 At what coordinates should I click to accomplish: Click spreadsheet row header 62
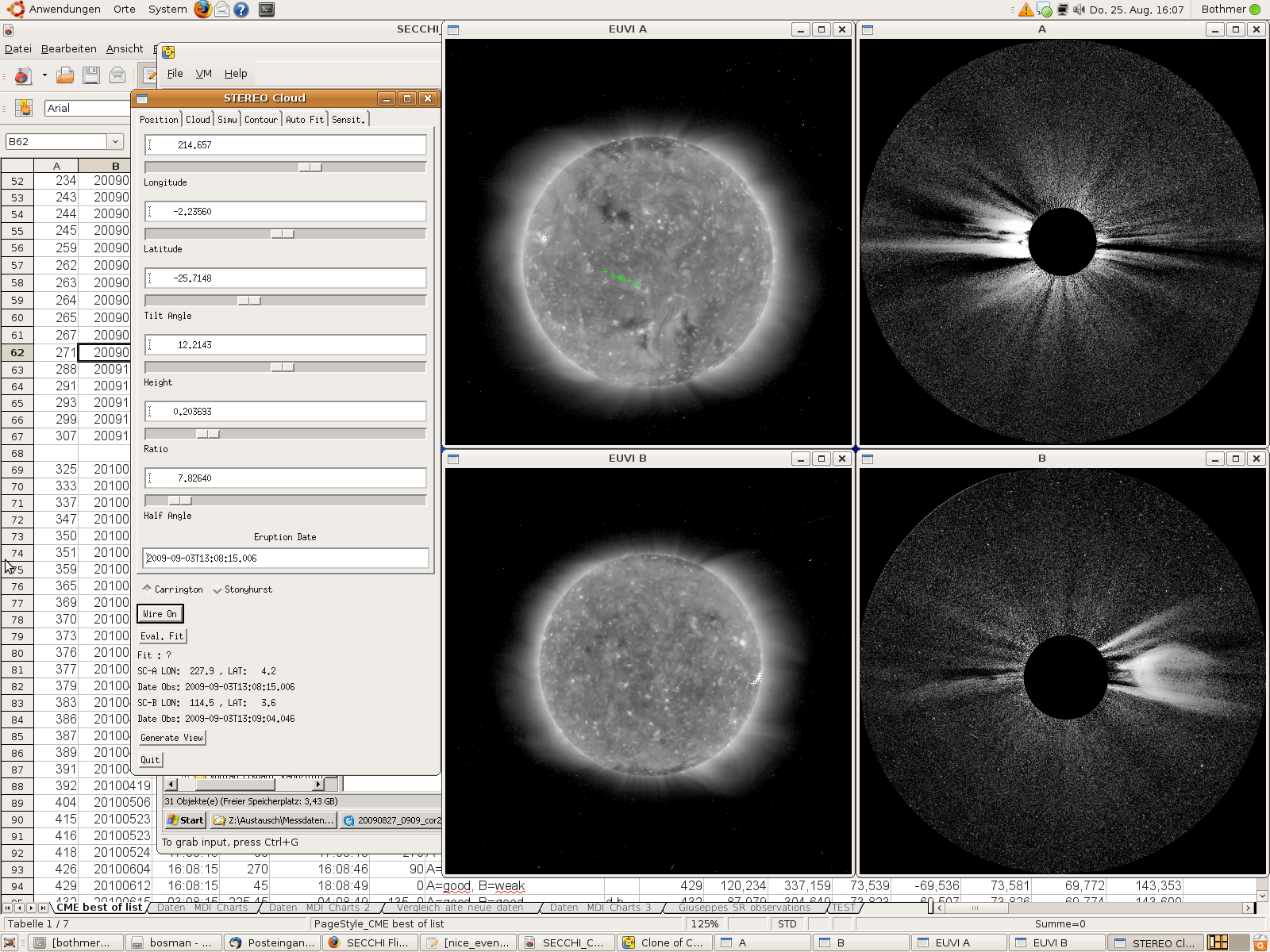click(x=17, y=352)
